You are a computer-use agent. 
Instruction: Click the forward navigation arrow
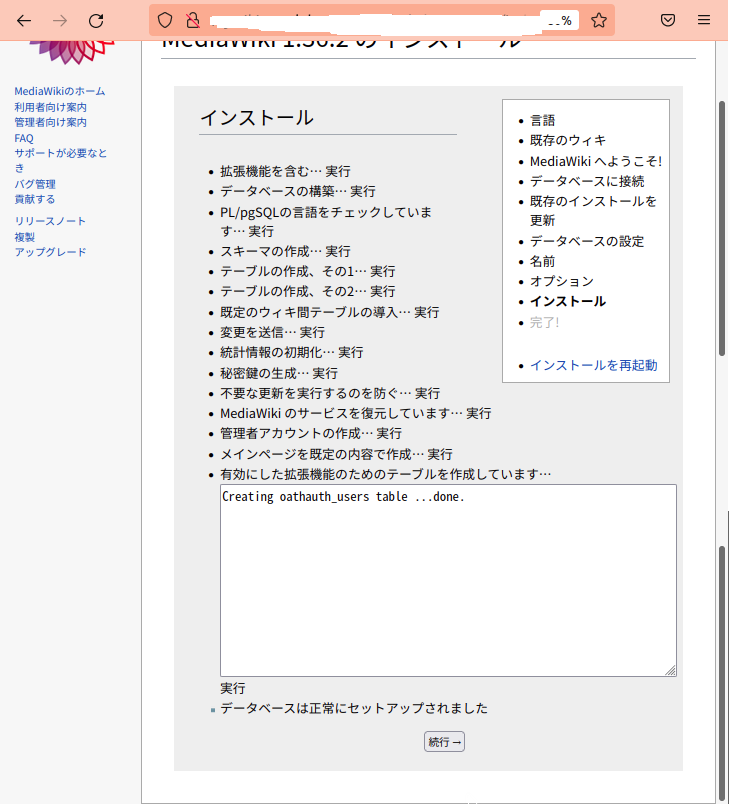60,21
